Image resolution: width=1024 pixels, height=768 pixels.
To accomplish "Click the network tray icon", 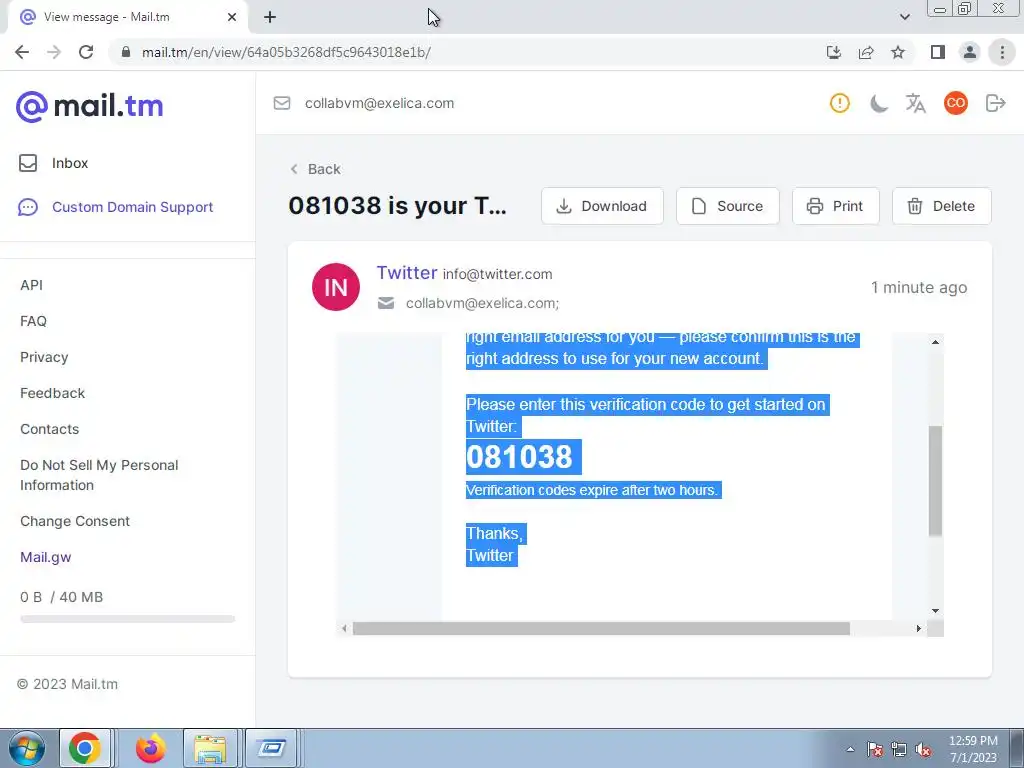I will 899,749.
